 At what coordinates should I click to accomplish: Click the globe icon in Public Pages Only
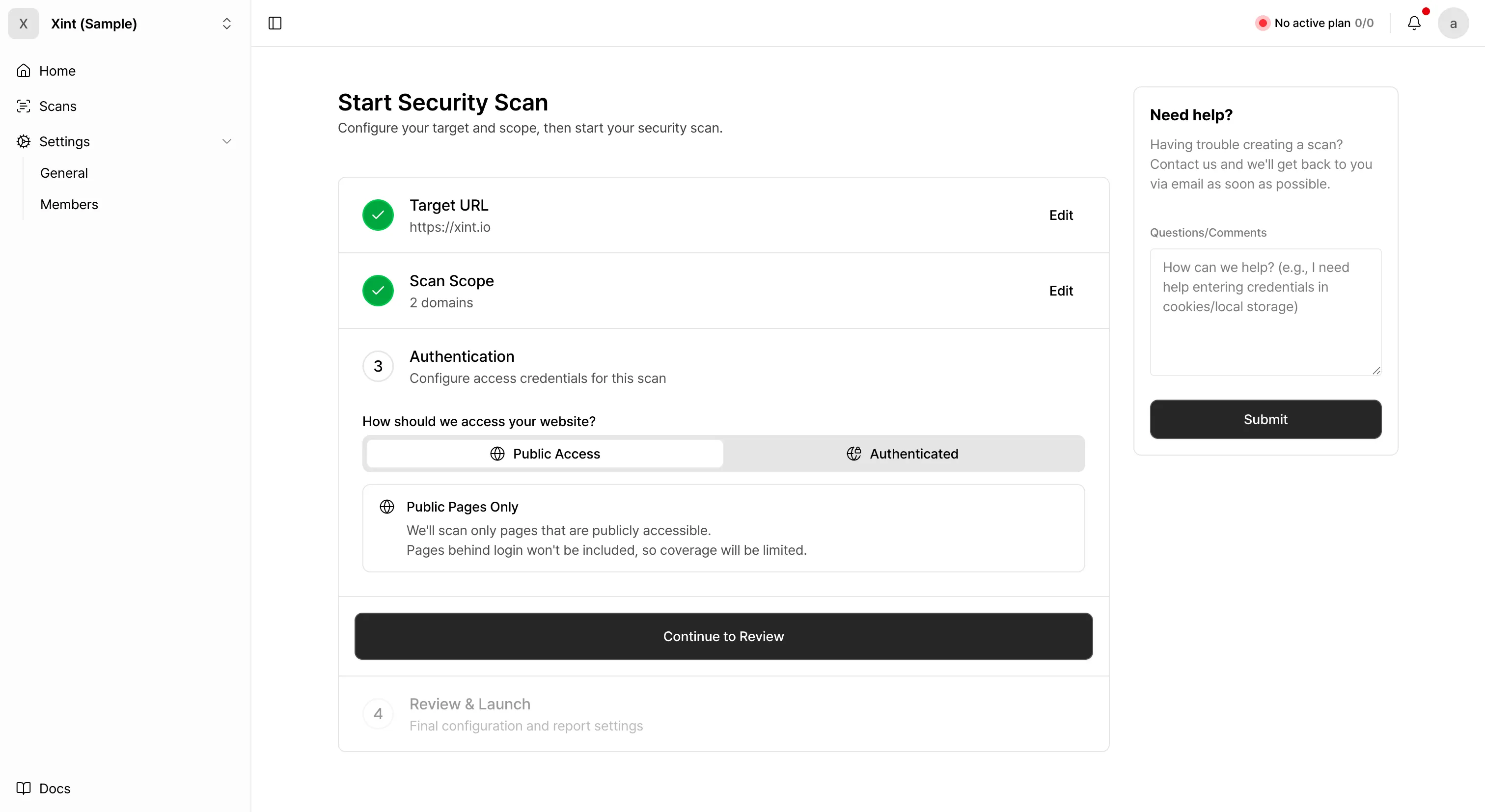[x=387, y=507]
